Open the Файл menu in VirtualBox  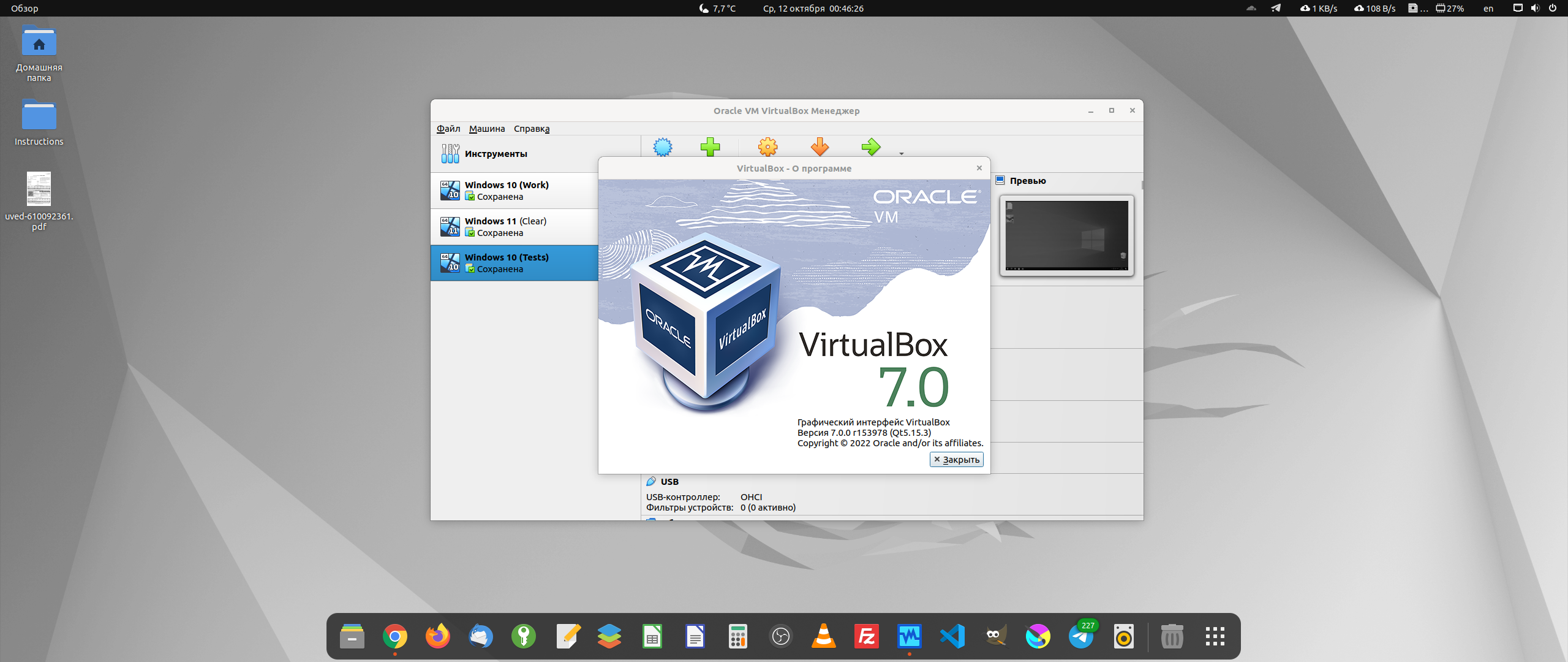pyautogui.click(x=450, y=128)
